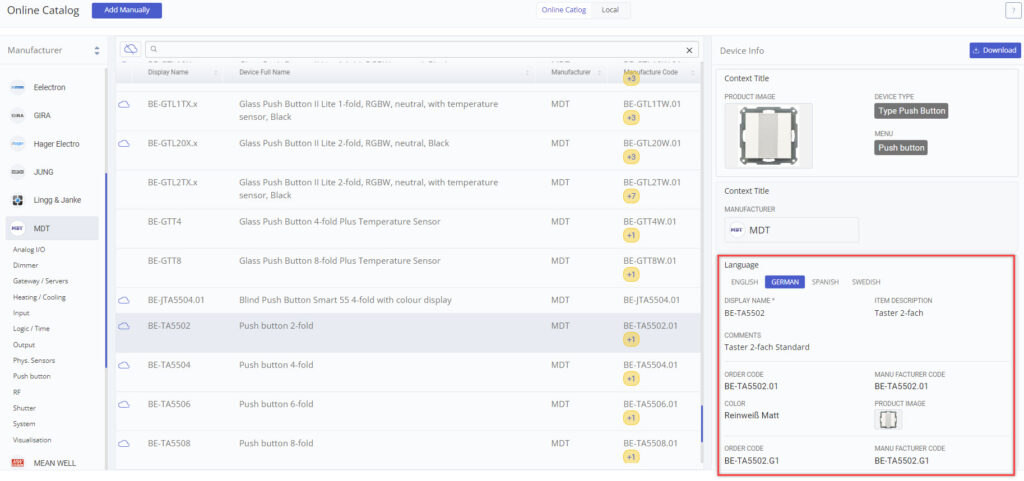Click the Add Manually button
1024x481 pixels.
pyautogui.click(x=127, y=10)
